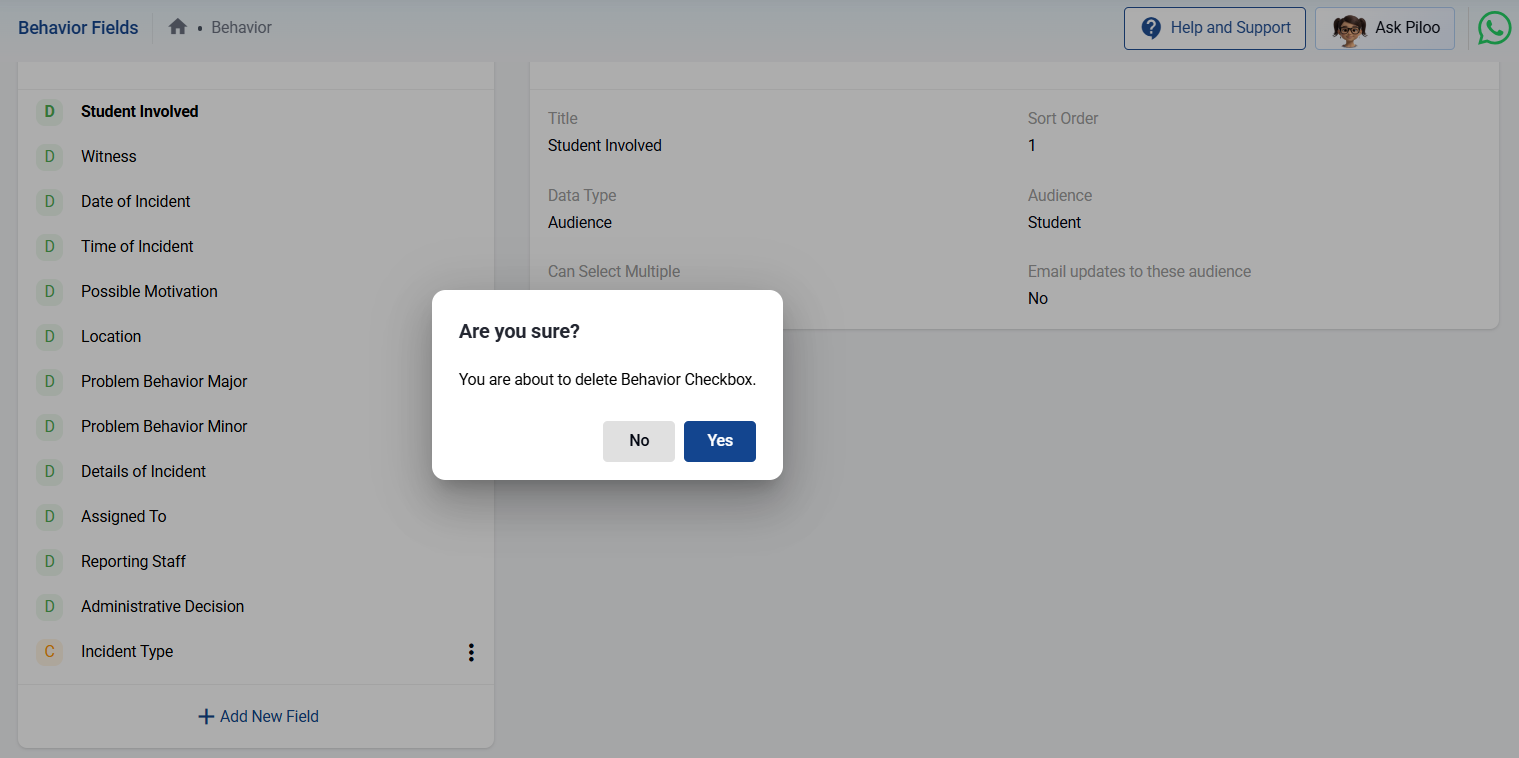
Task: Click Piloo avatar image
Action: (1349, 29)
